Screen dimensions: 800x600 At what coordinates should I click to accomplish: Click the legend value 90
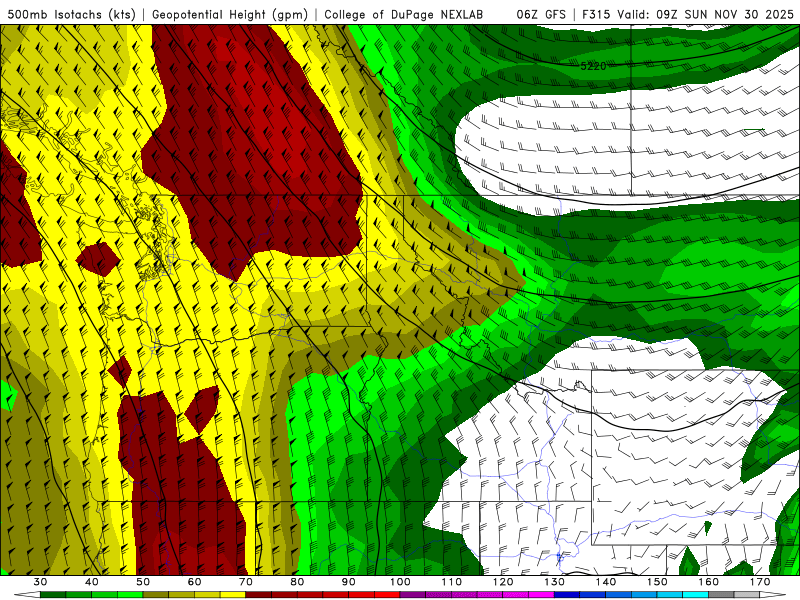348,582
